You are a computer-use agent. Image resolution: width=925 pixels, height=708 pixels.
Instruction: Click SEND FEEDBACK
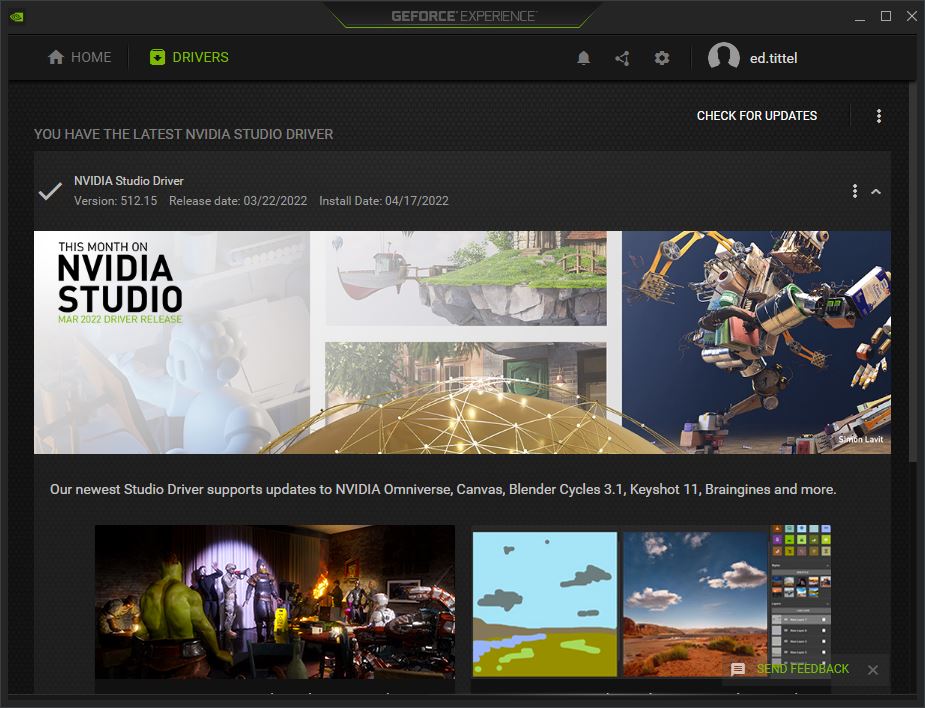pos(802,668)
